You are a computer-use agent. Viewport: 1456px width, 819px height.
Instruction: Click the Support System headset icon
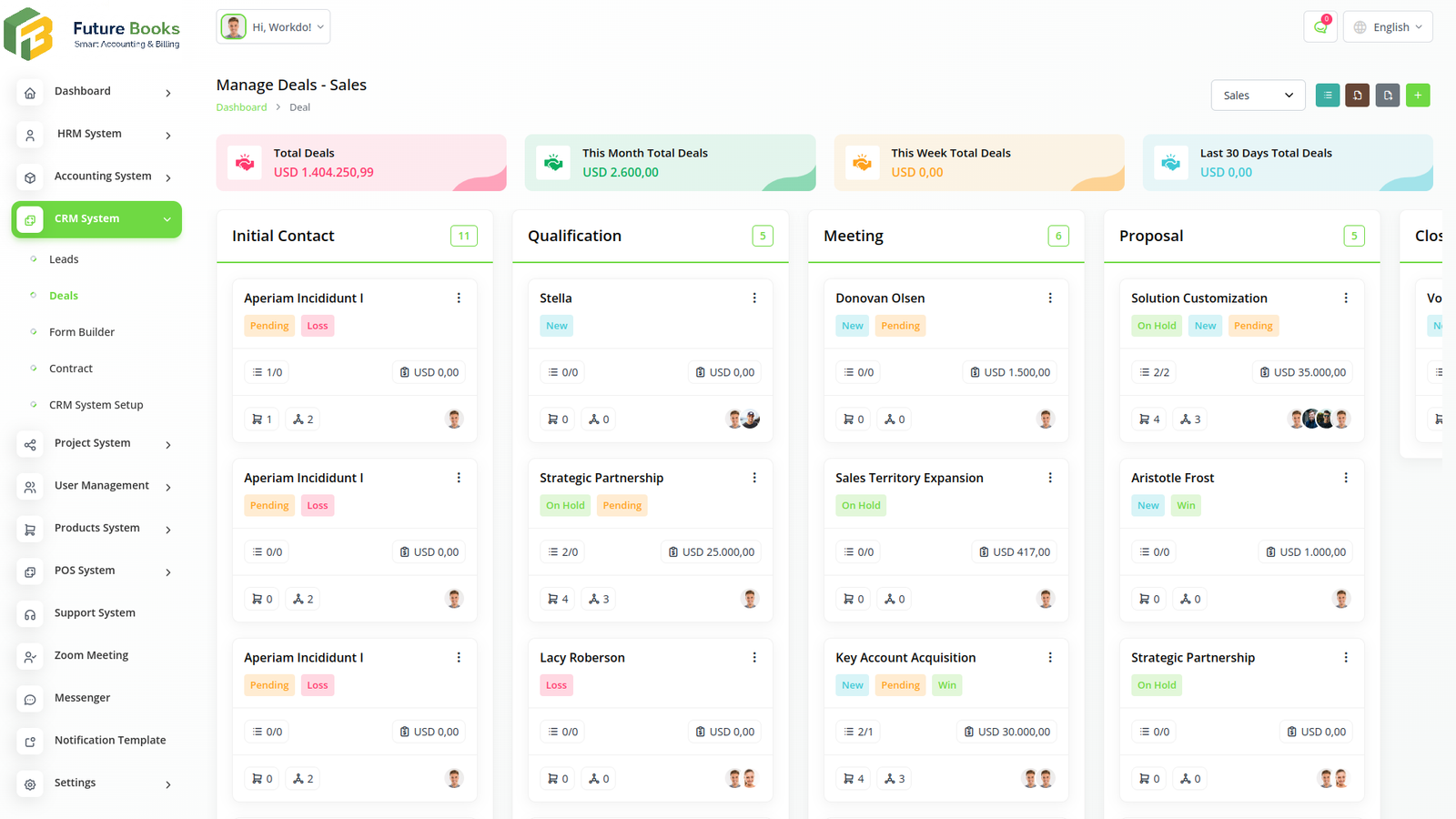(30, 614)
